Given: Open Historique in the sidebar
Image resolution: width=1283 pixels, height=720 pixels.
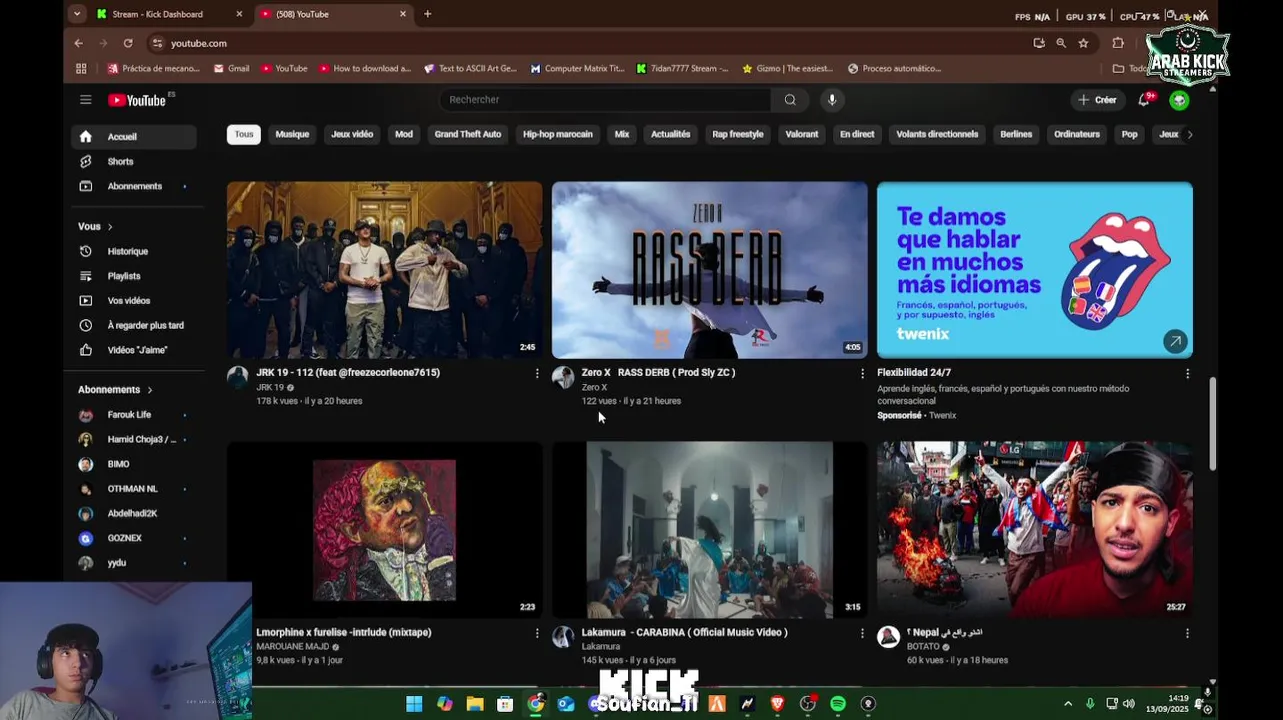Looking at the screenshot, I should tap(127, 251).
